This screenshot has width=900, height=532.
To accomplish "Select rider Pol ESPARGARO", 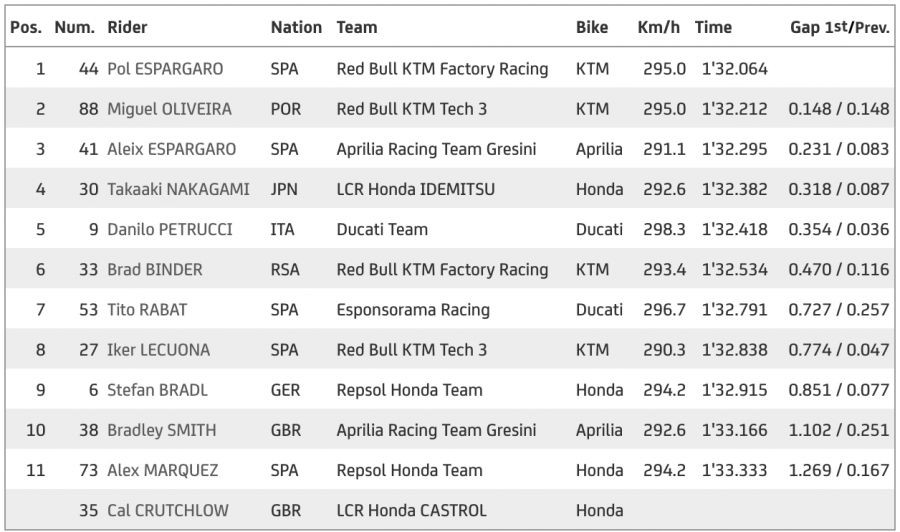I will (x=165, y=69).
